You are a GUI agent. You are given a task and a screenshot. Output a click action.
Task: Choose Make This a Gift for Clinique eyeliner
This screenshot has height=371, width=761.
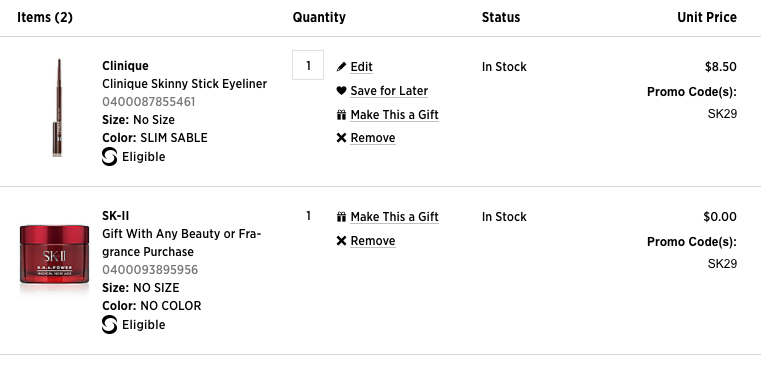coord(395,115)
